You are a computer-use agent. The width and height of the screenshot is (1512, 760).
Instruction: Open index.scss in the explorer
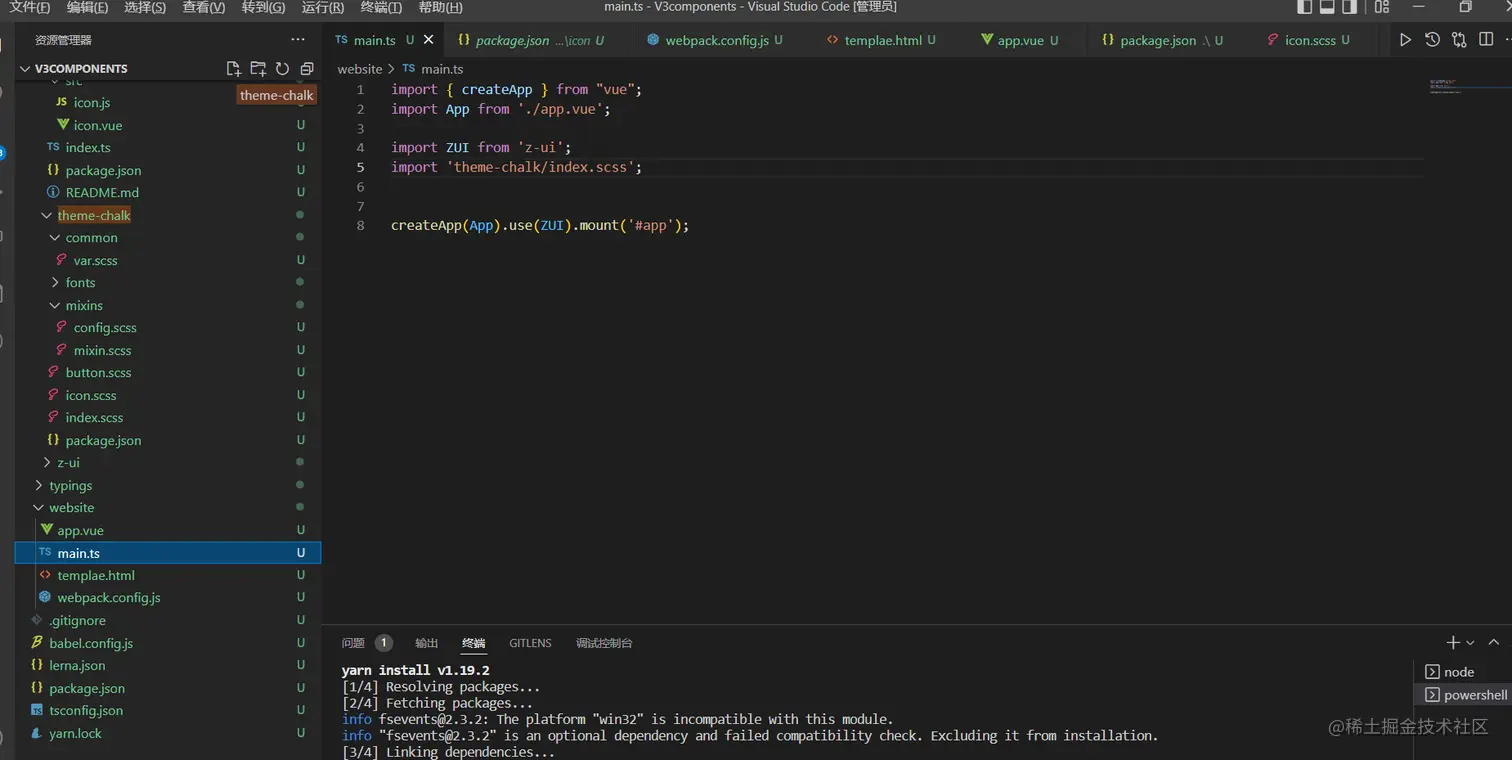pyautogui.click(x=94, y=418)
